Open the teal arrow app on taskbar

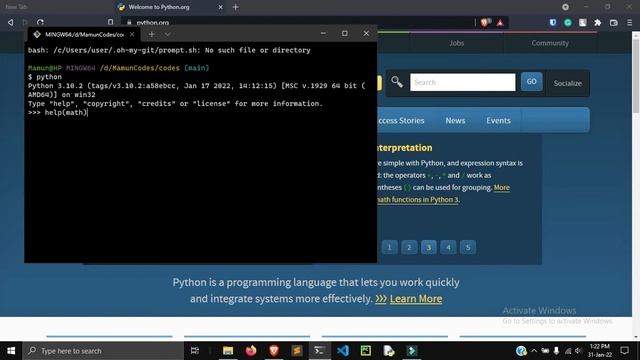click(x=411, y=351)
